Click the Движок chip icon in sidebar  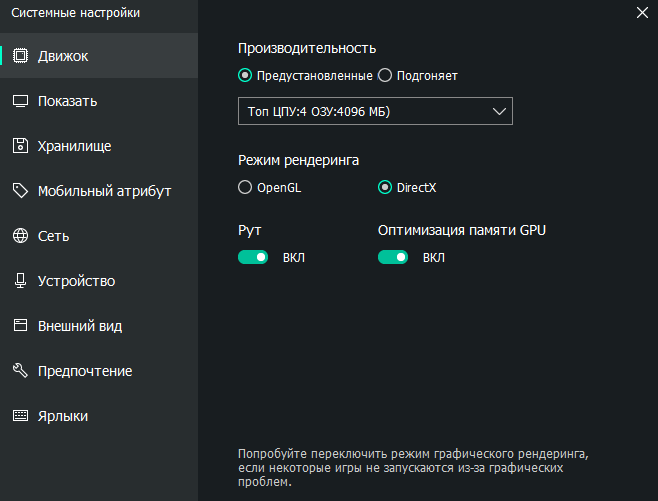coord(20,56)
